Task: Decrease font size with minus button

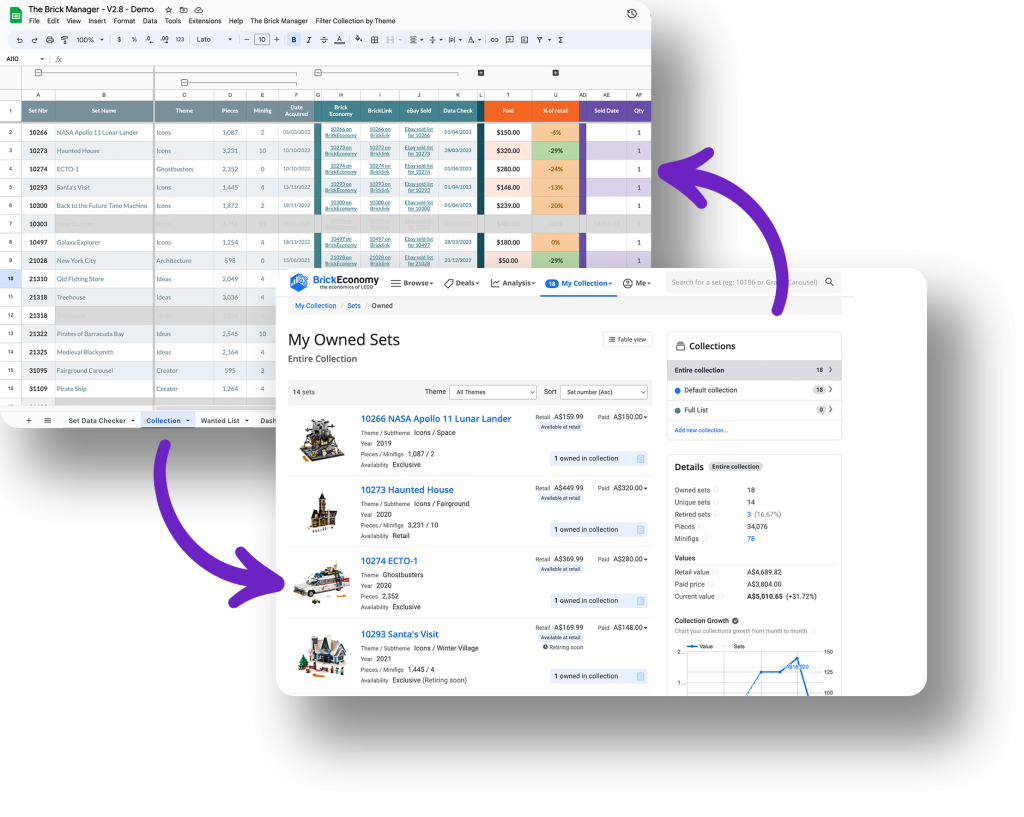Action: pyautogui.click(x=246, y=40)
